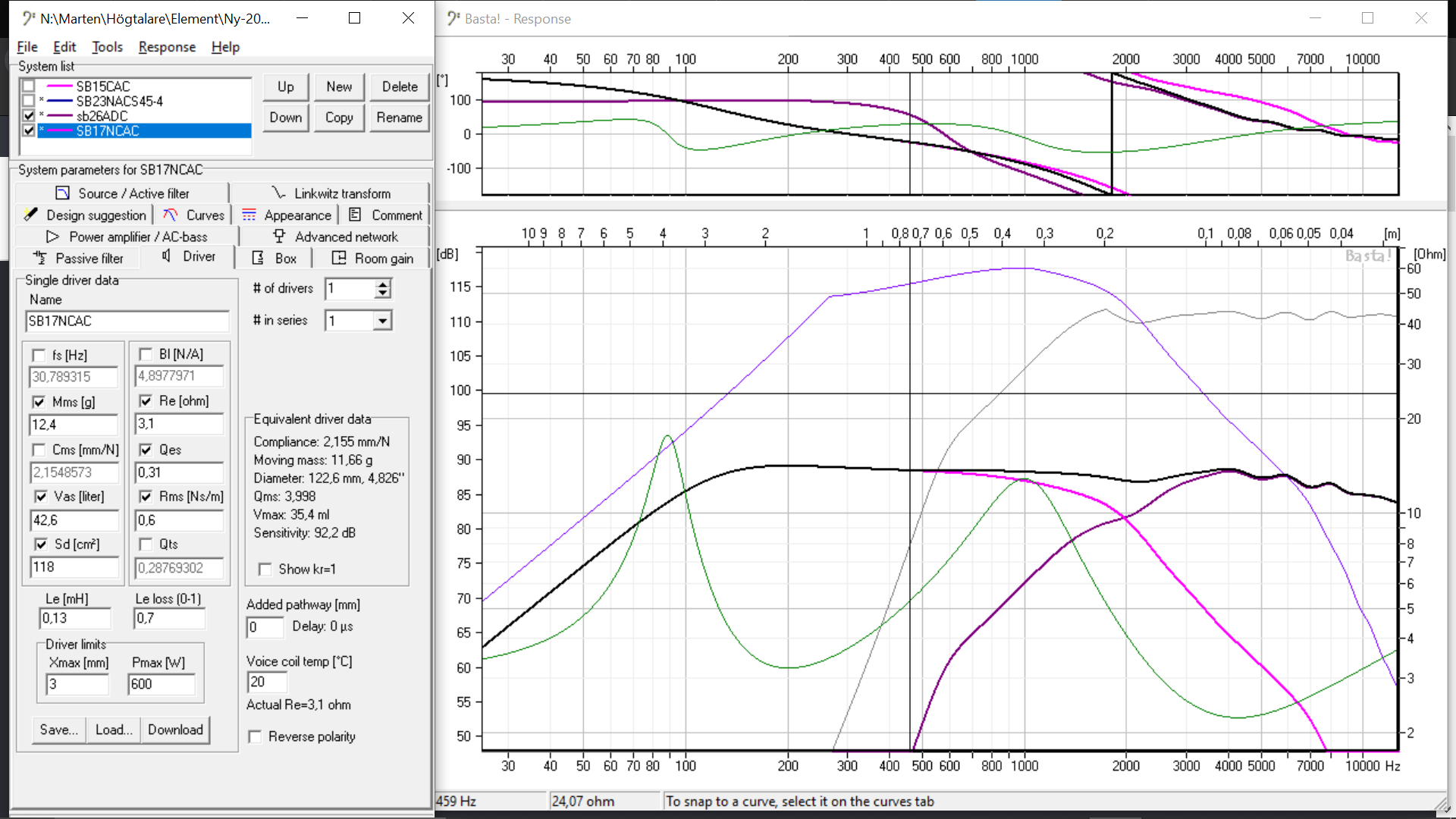
Task: Click the magenta color line of SB15CAC
Action: tap(60, 86)
